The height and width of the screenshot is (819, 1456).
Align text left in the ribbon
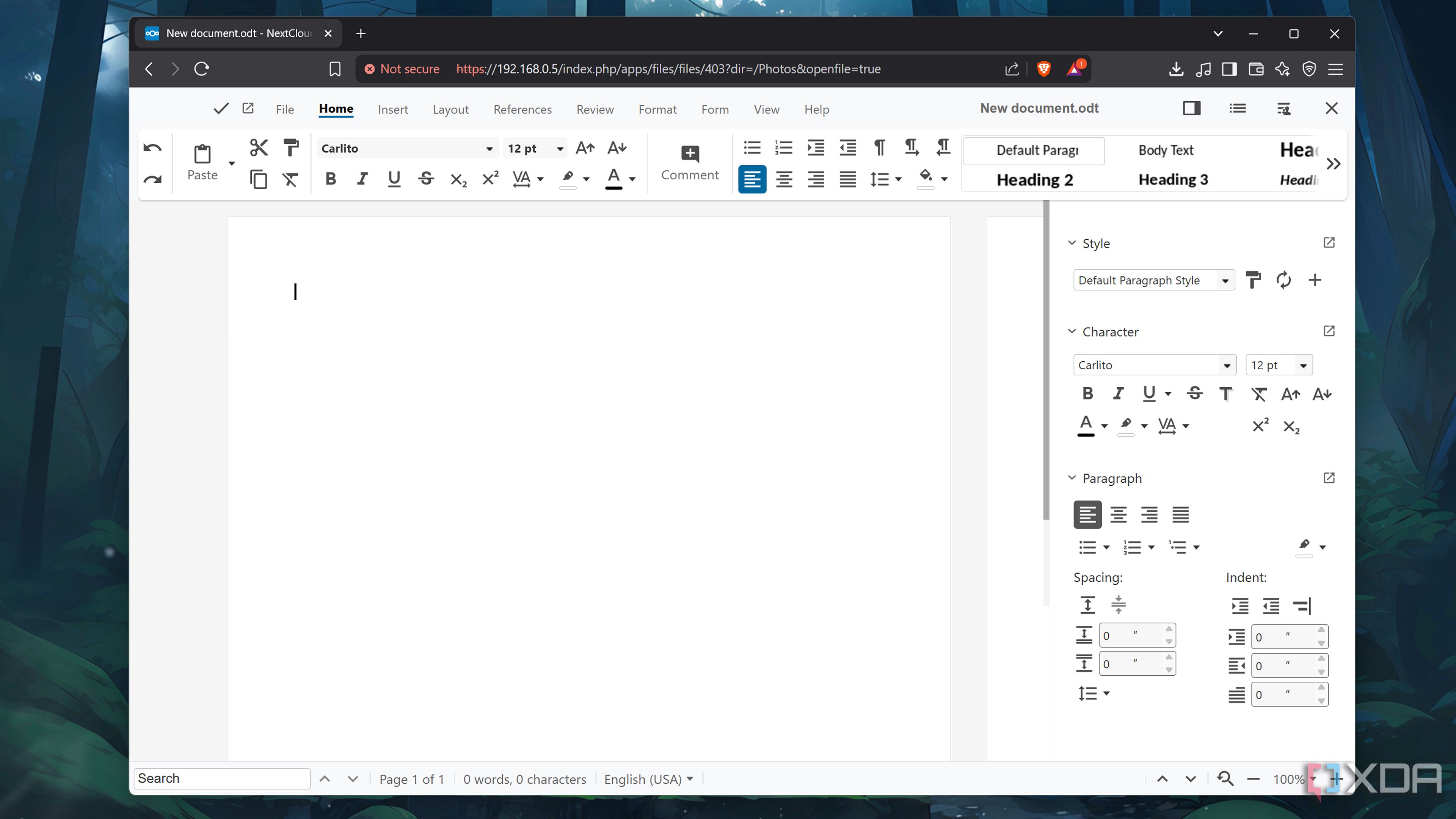click(752, 180)
